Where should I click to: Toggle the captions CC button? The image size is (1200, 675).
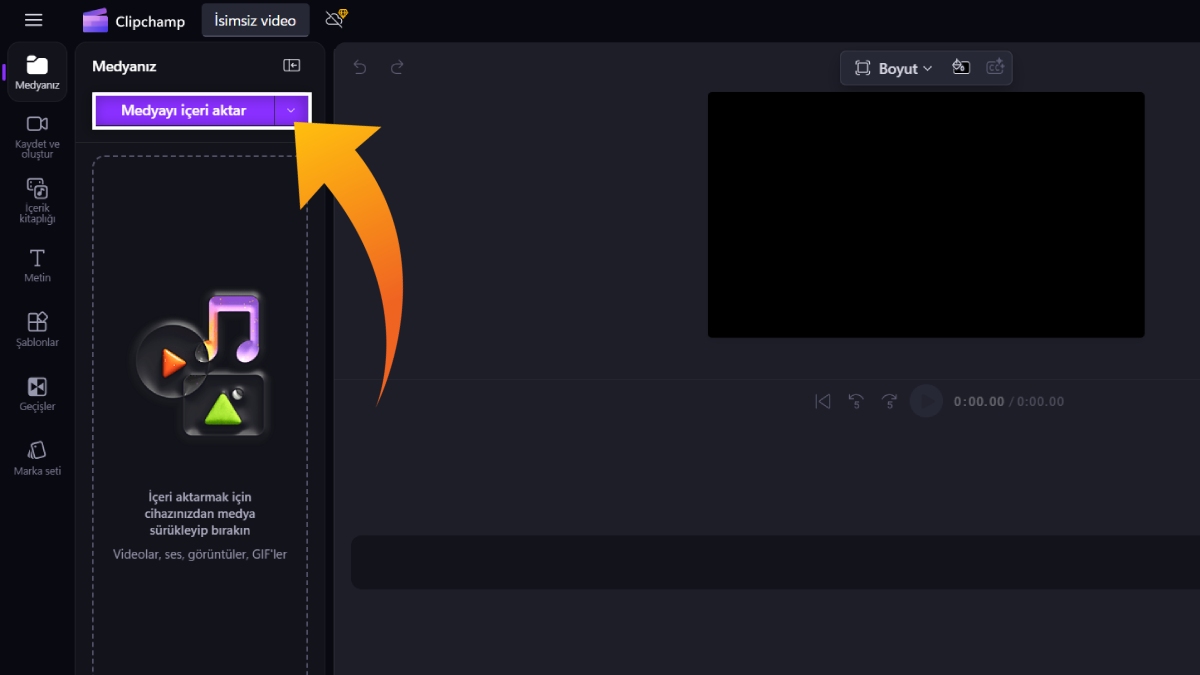click(x=994, y=68)
